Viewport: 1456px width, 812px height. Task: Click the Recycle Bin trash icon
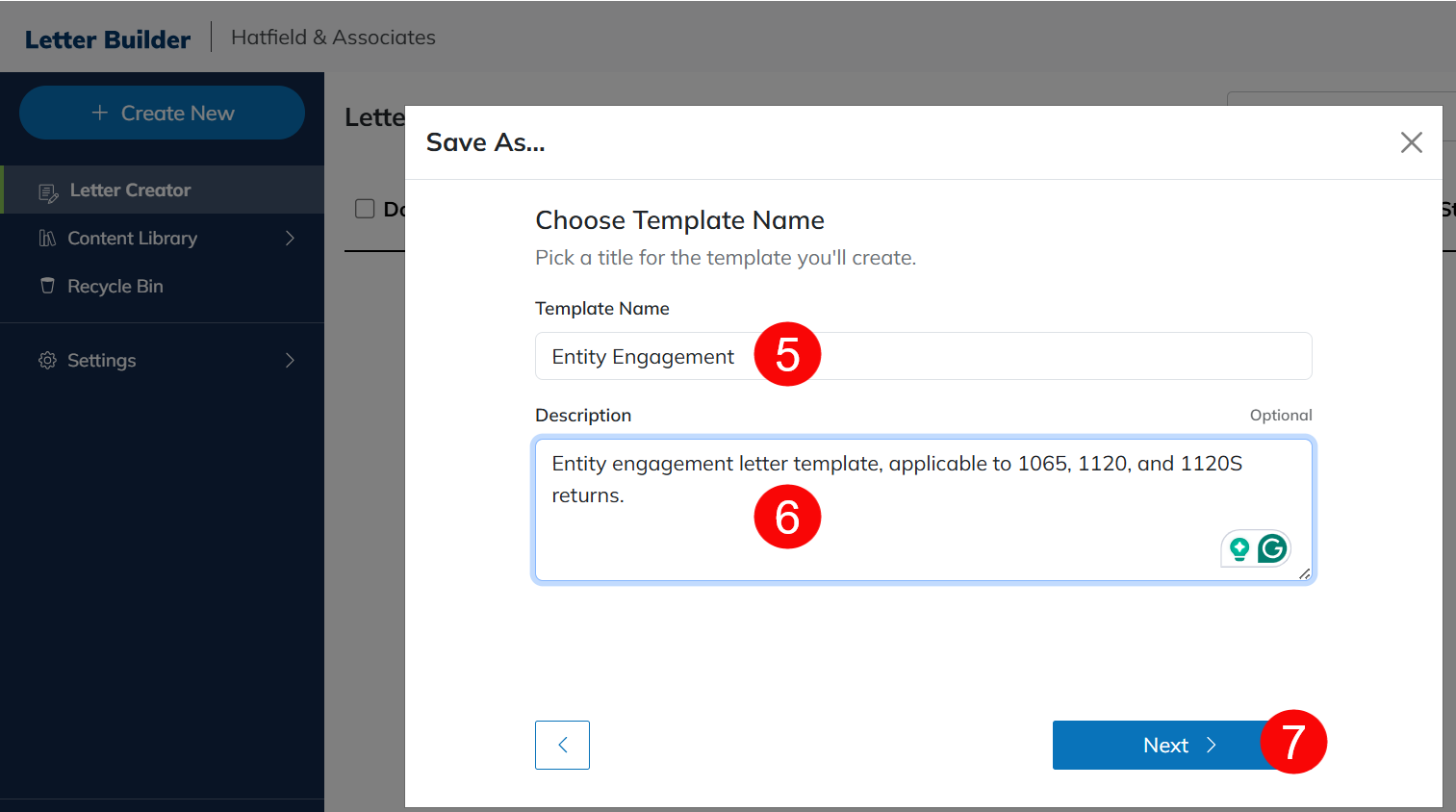47,286
